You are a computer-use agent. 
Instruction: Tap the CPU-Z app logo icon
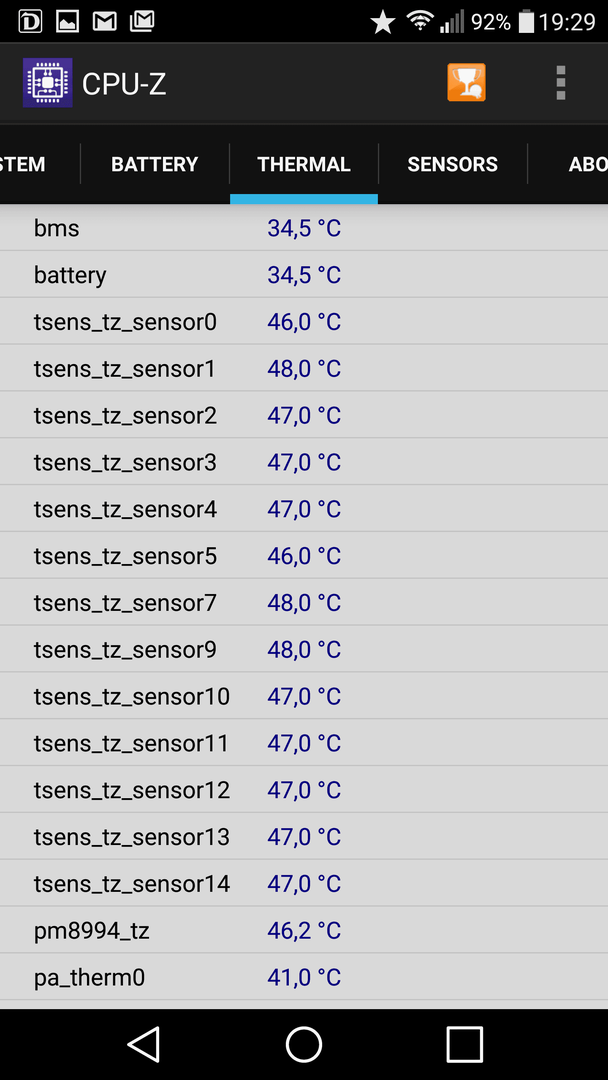tap(48, 83)
